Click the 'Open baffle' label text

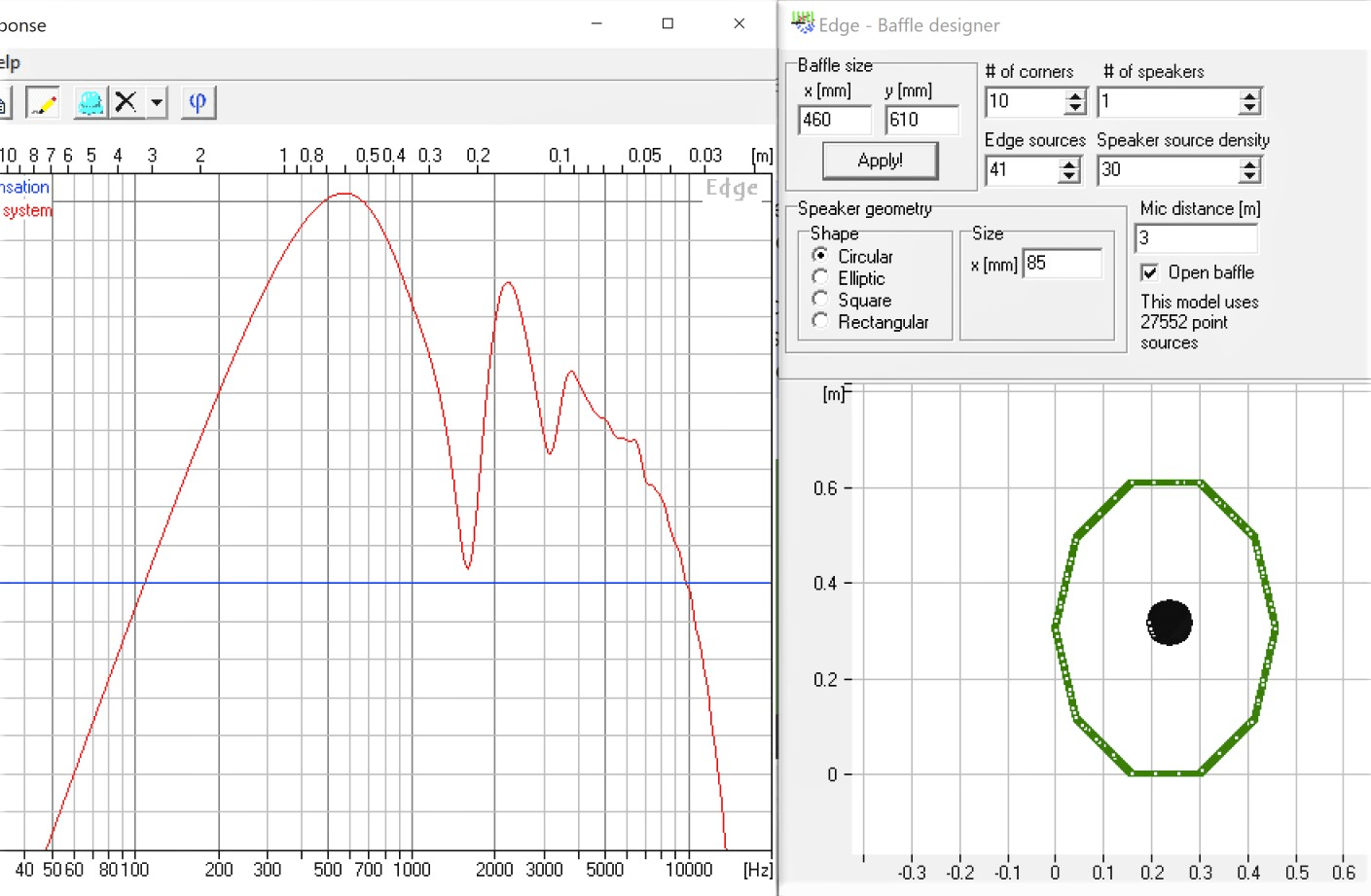pyautogui.click(x=1210, y=272)
